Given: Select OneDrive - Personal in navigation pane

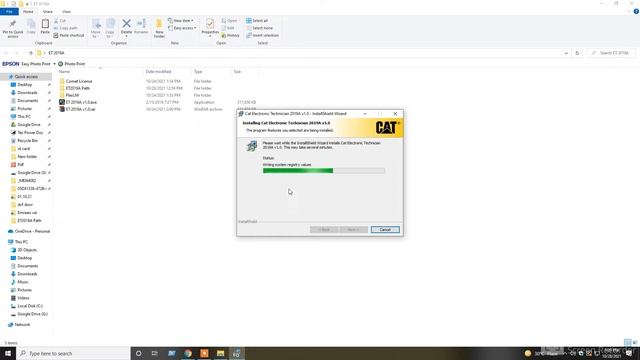Looking at the screenshot, I should click(32, 231).
